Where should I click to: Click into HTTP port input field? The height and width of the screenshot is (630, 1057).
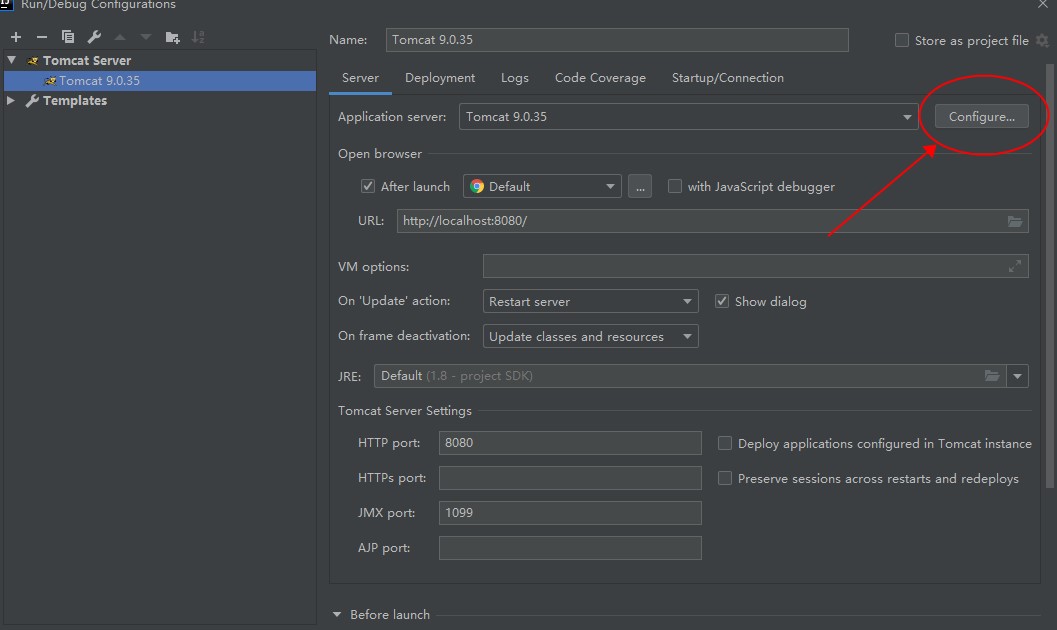pos(570,443)
